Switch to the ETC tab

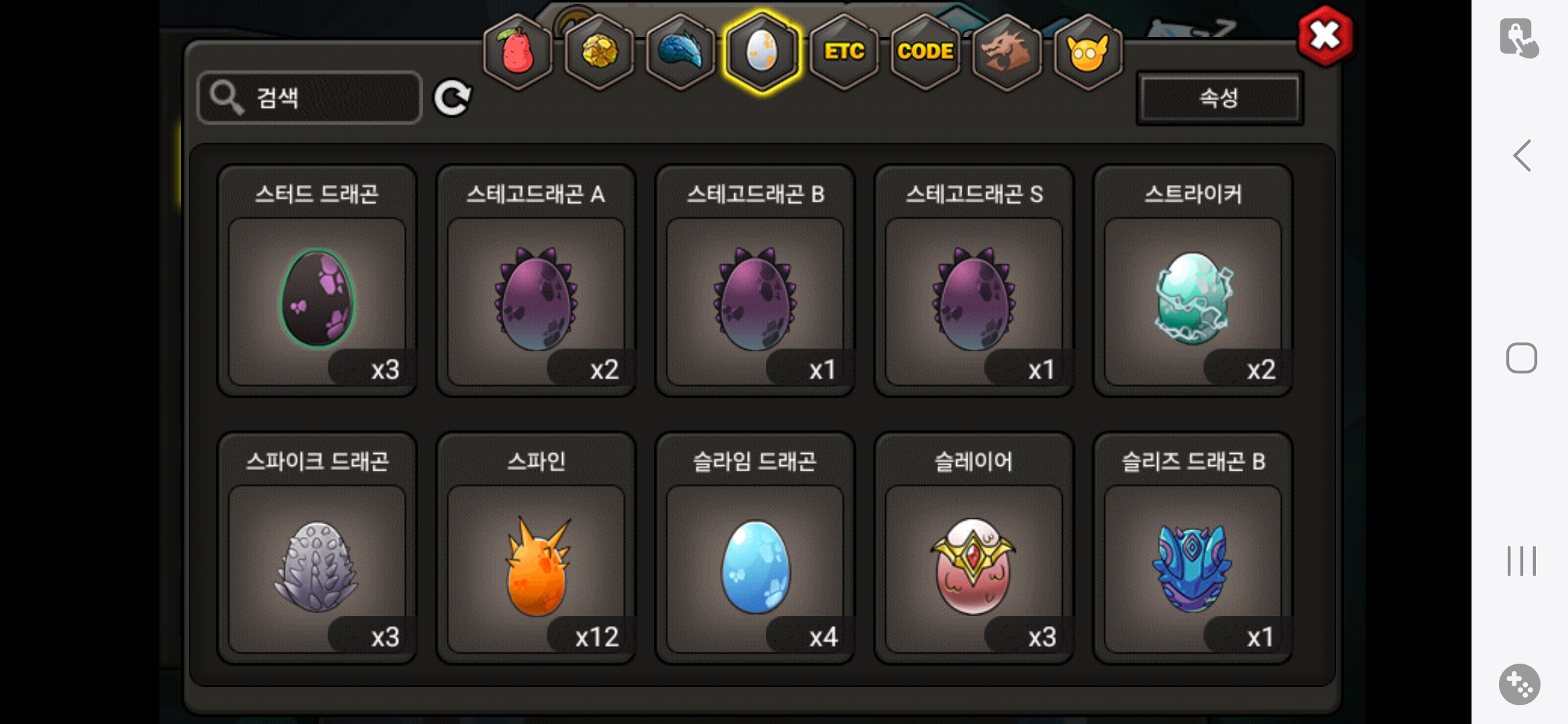[844, 52]
